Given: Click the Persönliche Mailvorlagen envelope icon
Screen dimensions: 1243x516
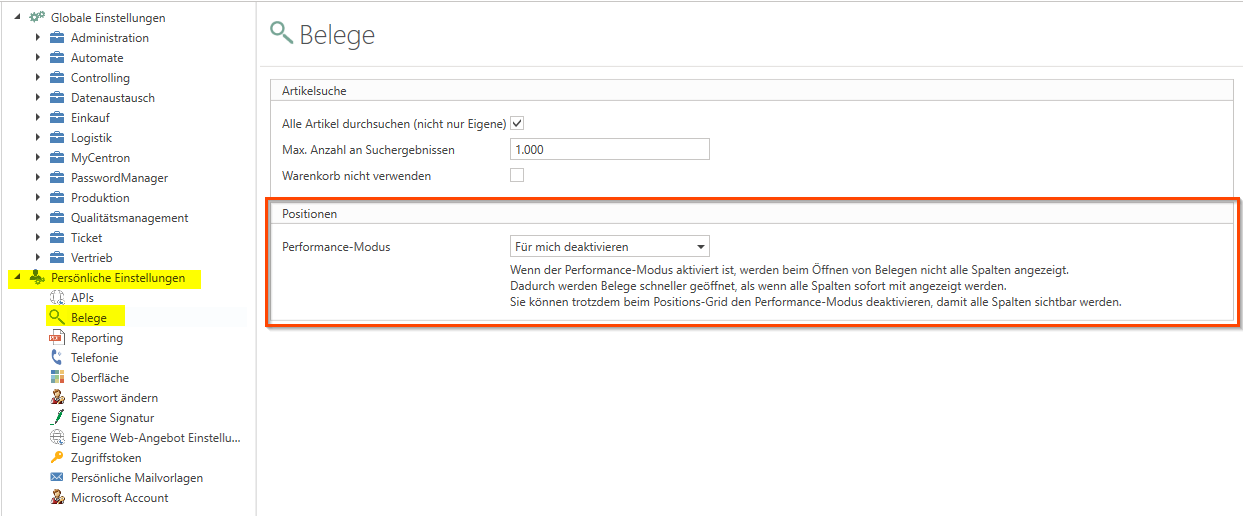Looking at the screenshot, I should (x=57, y=478).
